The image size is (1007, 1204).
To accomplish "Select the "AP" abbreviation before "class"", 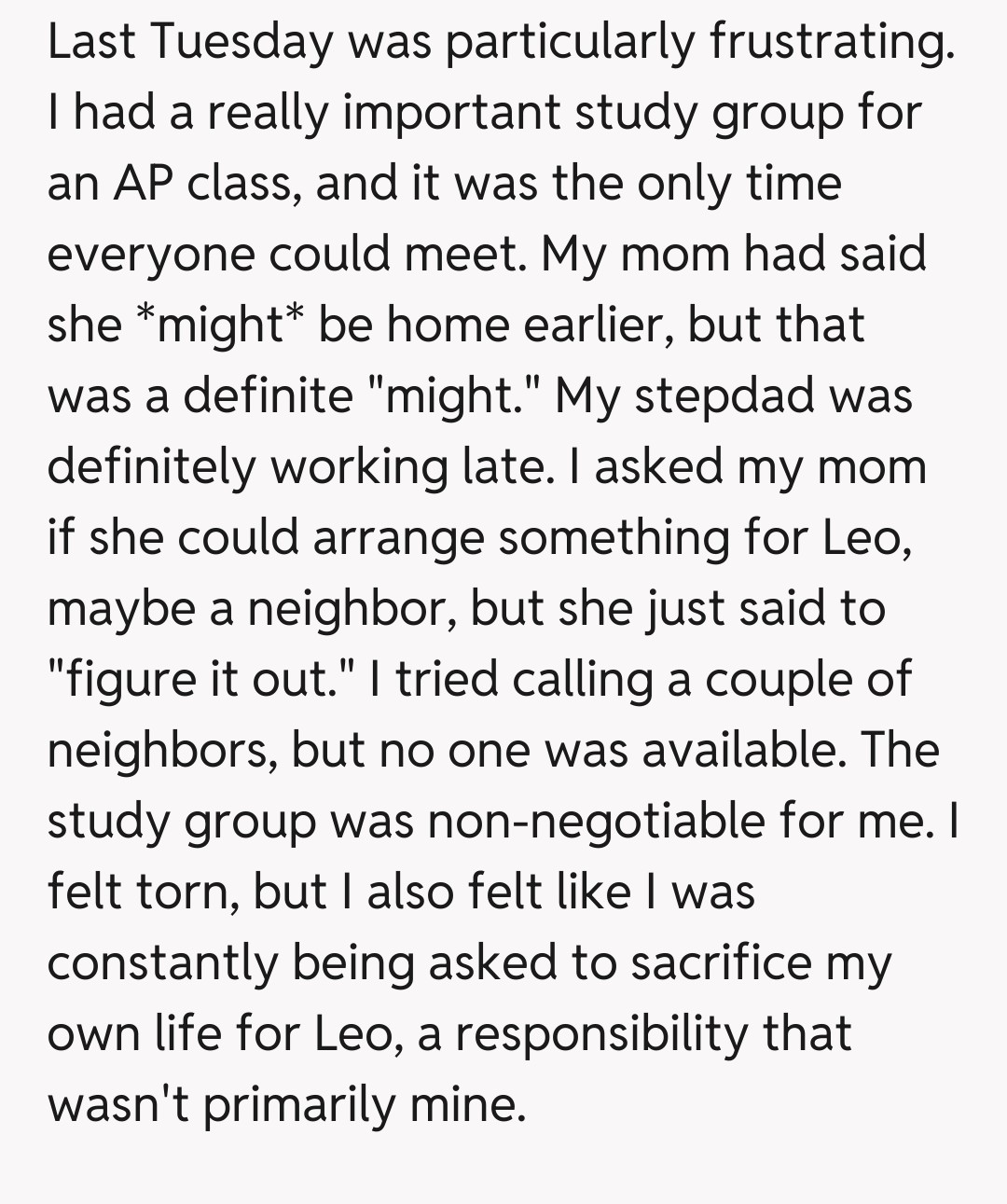I will pos(145,184).
